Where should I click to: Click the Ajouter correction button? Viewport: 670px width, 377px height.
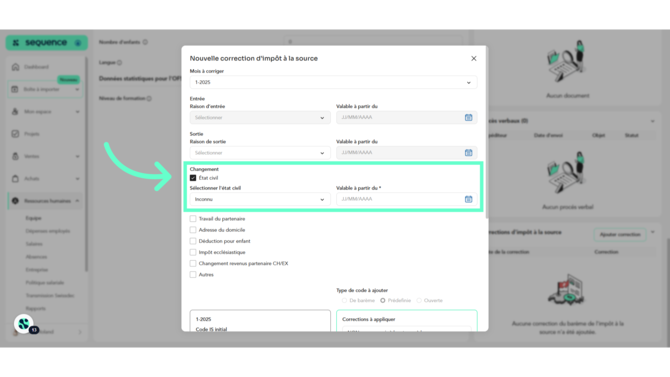[x=620, y=235]
